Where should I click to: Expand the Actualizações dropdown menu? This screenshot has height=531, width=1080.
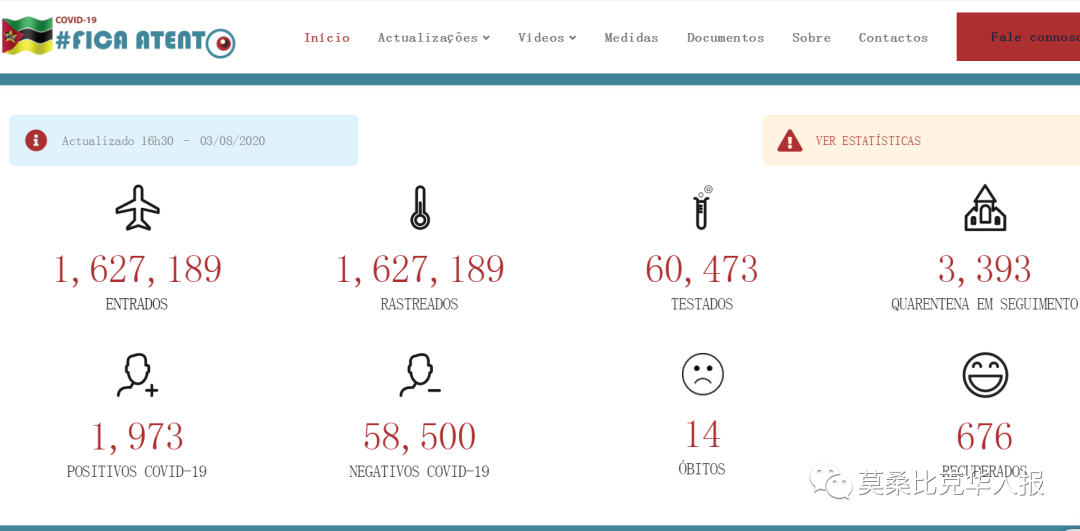[x=433, y=38]
